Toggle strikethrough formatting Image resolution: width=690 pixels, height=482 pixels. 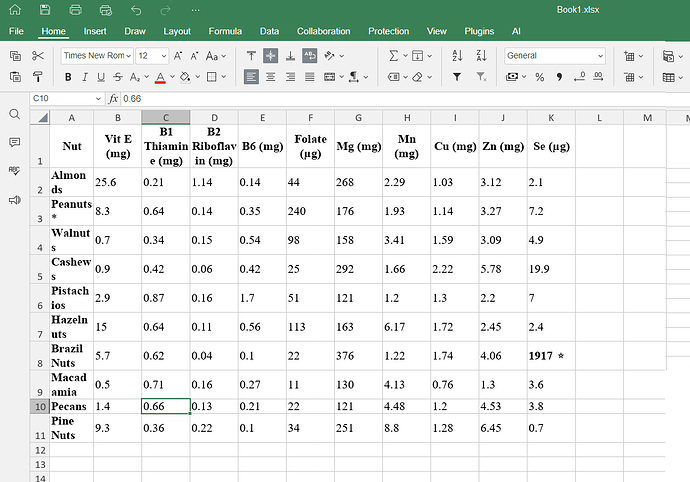click(x=117, y=77)
